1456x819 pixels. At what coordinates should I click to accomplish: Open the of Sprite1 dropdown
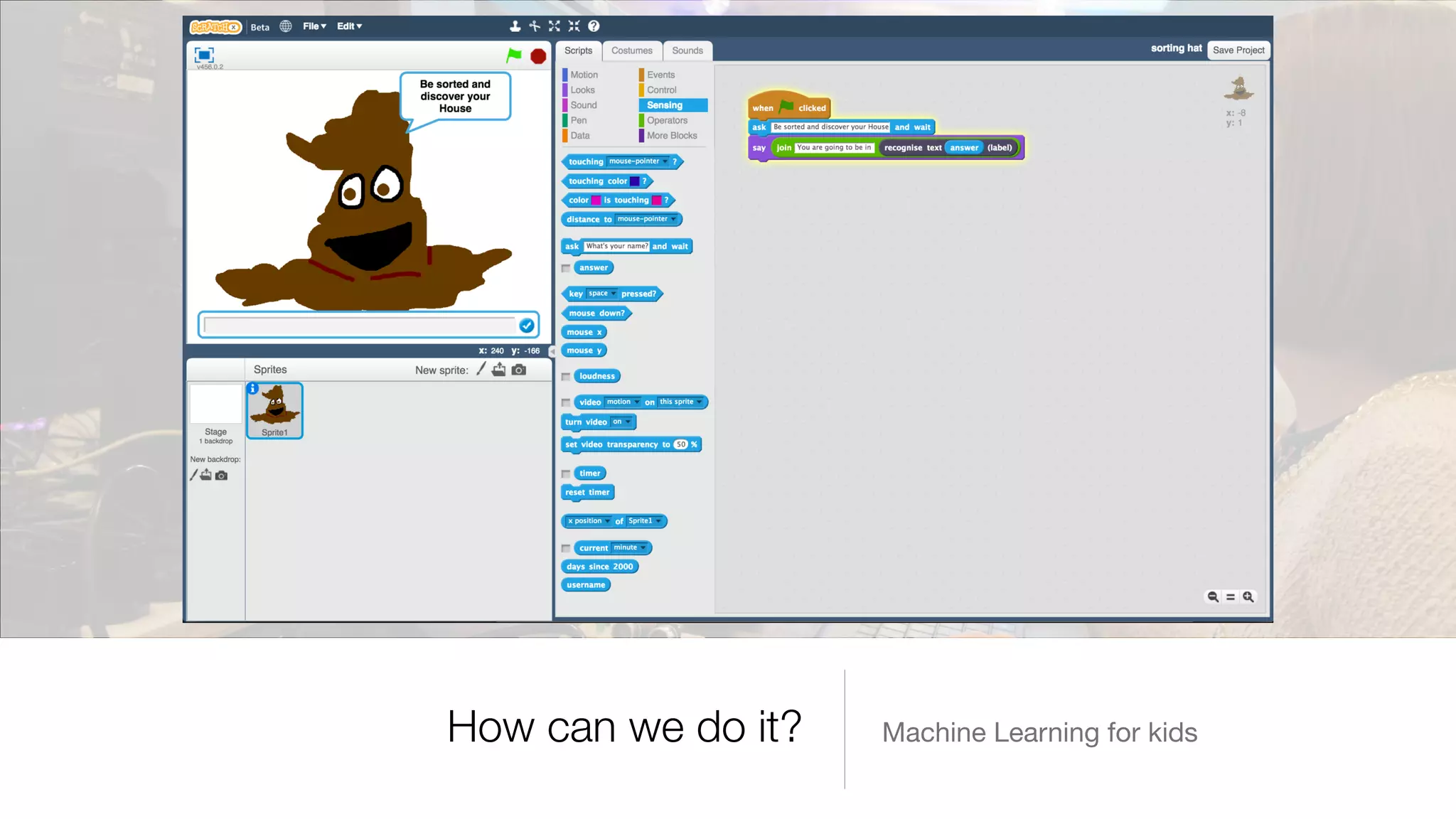[645, 521]
